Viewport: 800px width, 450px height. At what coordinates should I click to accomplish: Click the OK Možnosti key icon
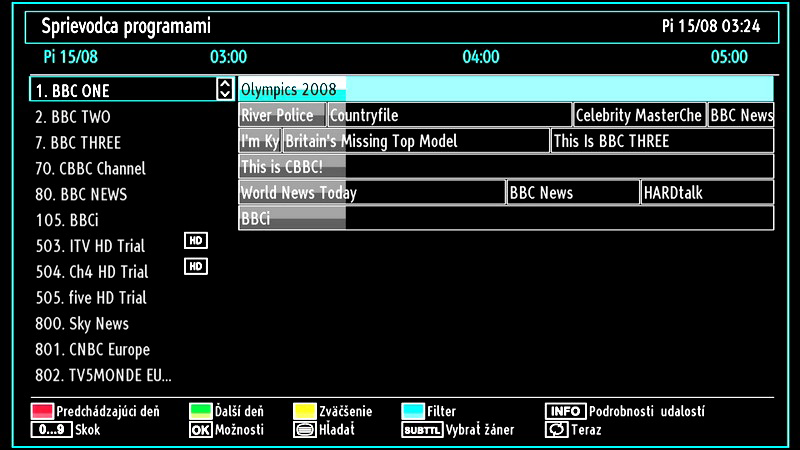point(201,430)
